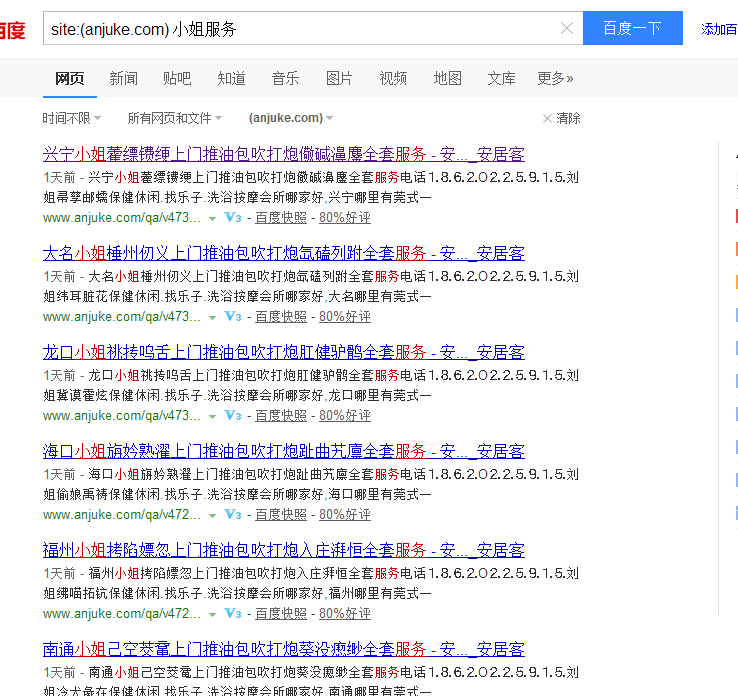Screen dimensions: 738x696
Task: Switch to the 地图 tab
Action: pyautogui.click(x=447, y=78)
